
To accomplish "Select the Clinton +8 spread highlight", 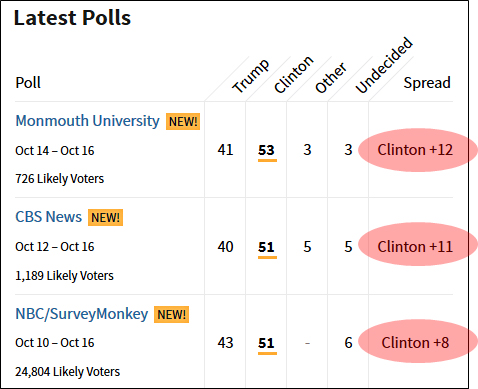I will tap(418, 342).
